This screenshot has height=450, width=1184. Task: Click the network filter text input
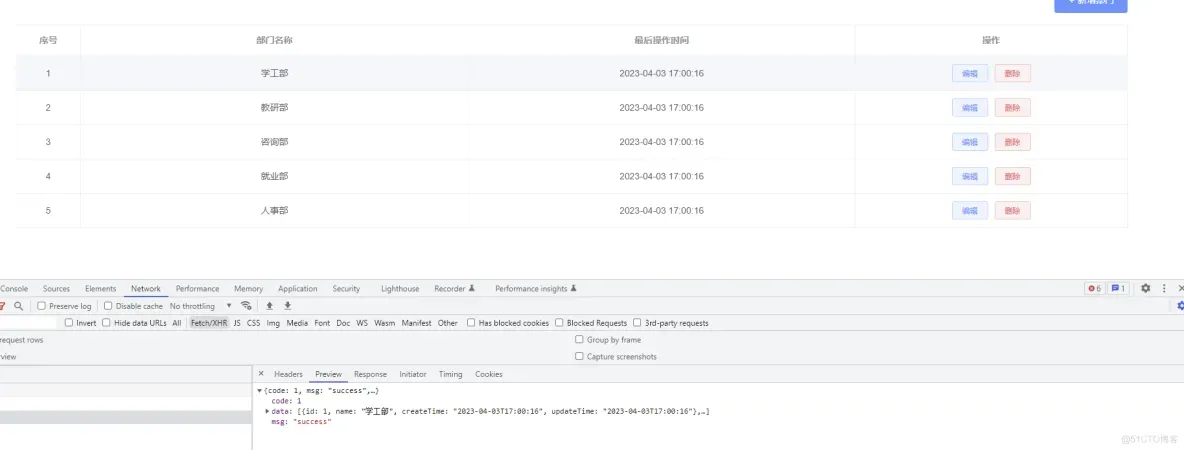coord(28,322)
